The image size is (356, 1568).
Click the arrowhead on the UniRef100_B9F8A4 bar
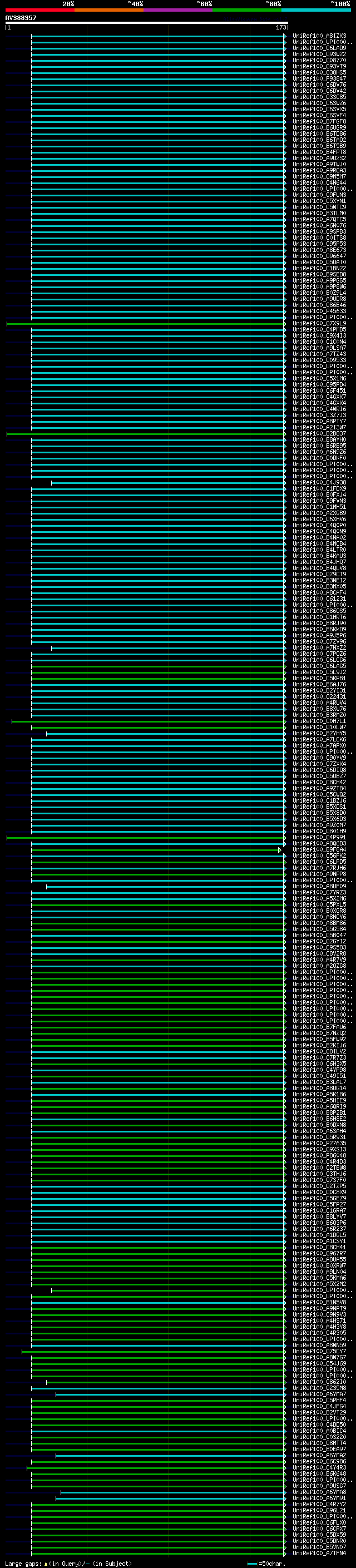(280, 850)
